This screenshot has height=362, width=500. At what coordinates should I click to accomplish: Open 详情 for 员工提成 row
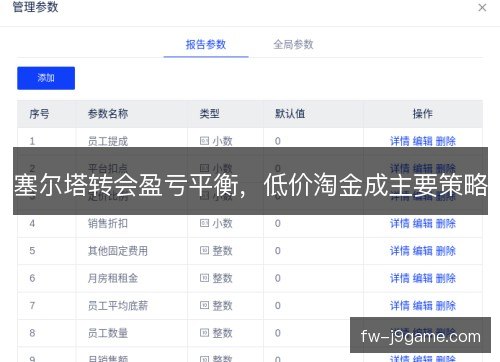(399, 141)
